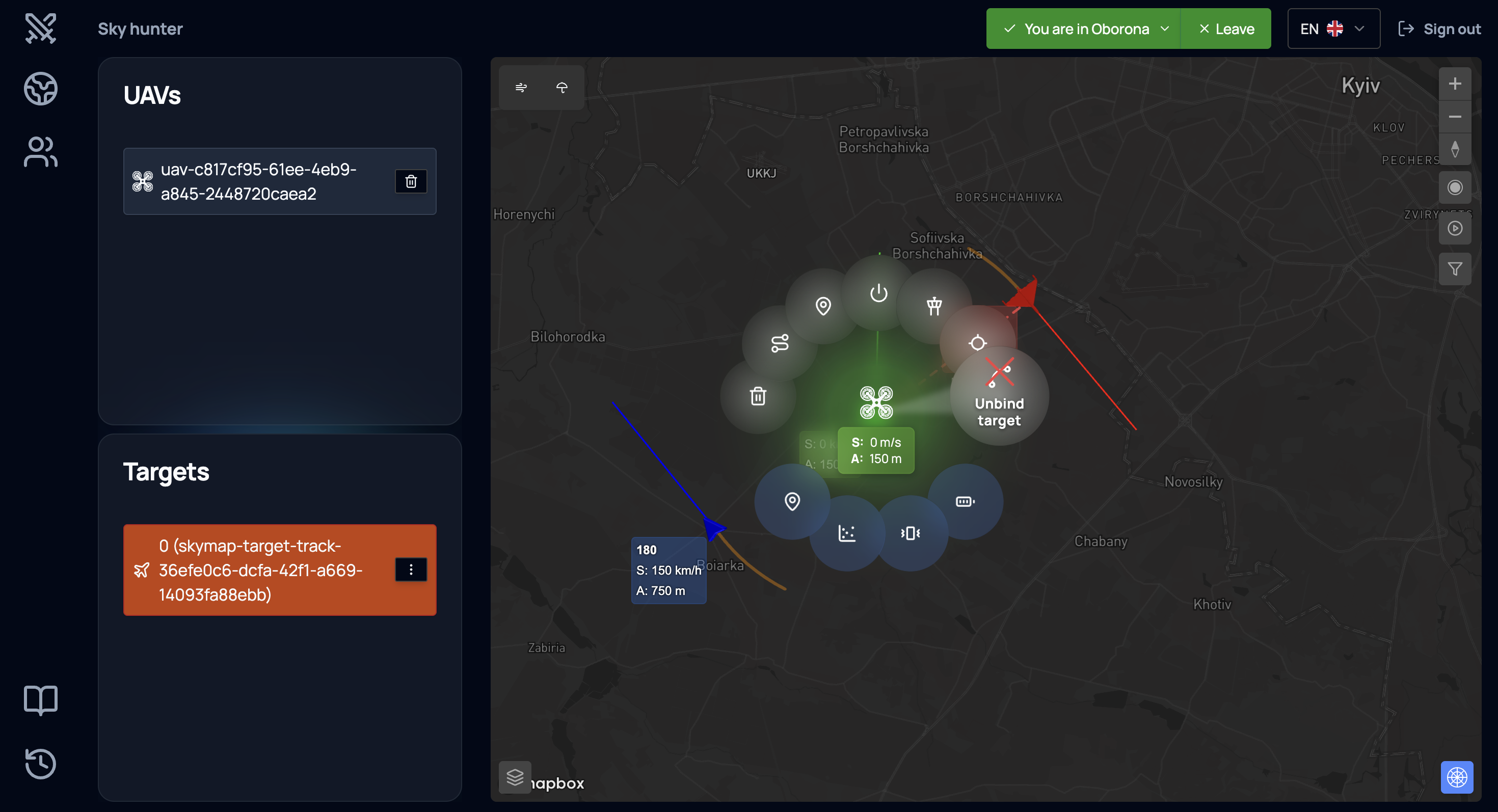
Task: Toggle the umbrella weather overlay
Action: coord(561,87)
